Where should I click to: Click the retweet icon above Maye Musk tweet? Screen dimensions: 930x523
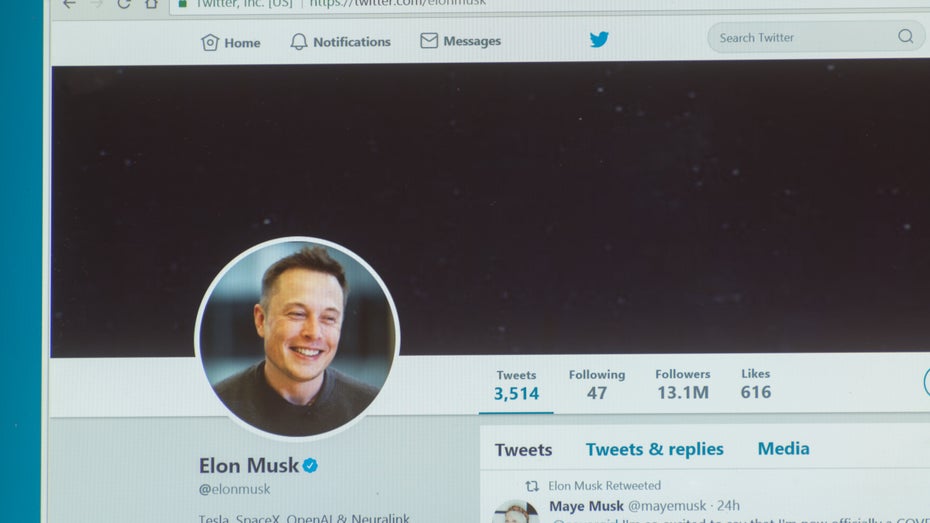pyautogui.click(x=532, y=486)
